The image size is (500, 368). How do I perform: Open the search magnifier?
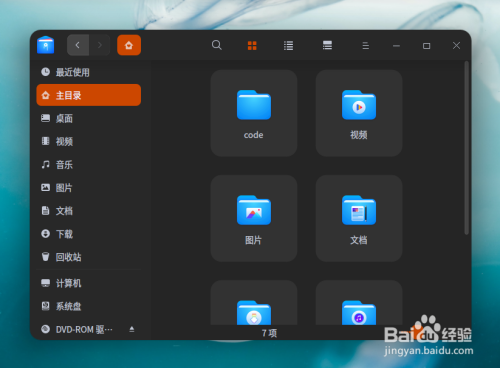pyautogui.click(x=217, y=45)
